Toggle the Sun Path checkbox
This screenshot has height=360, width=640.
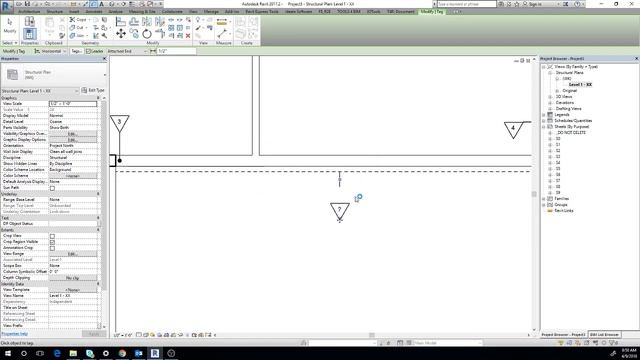[52, 188]
